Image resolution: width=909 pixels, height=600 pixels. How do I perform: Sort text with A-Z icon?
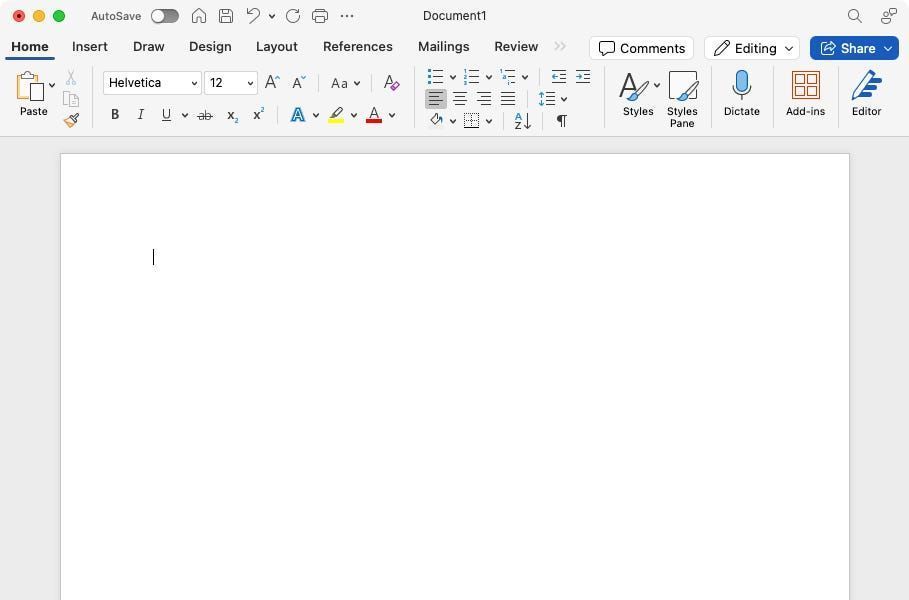click(522, 121)
